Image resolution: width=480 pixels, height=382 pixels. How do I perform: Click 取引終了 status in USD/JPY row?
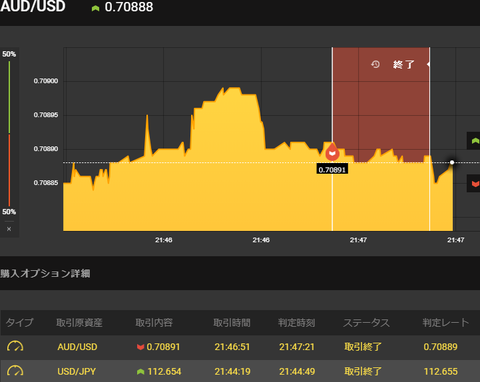(363, 371)
